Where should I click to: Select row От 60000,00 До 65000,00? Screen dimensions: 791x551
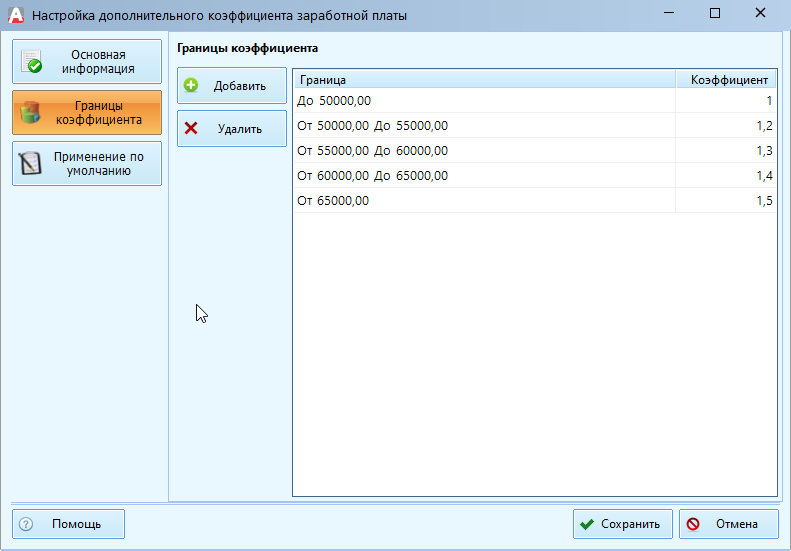click(484, 176)
